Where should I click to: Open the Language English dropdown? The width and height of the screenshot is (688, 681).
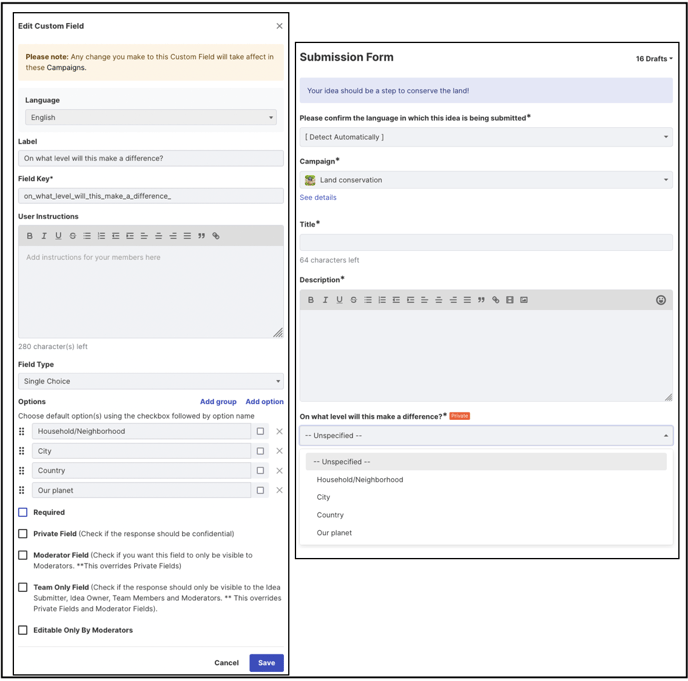150,118
